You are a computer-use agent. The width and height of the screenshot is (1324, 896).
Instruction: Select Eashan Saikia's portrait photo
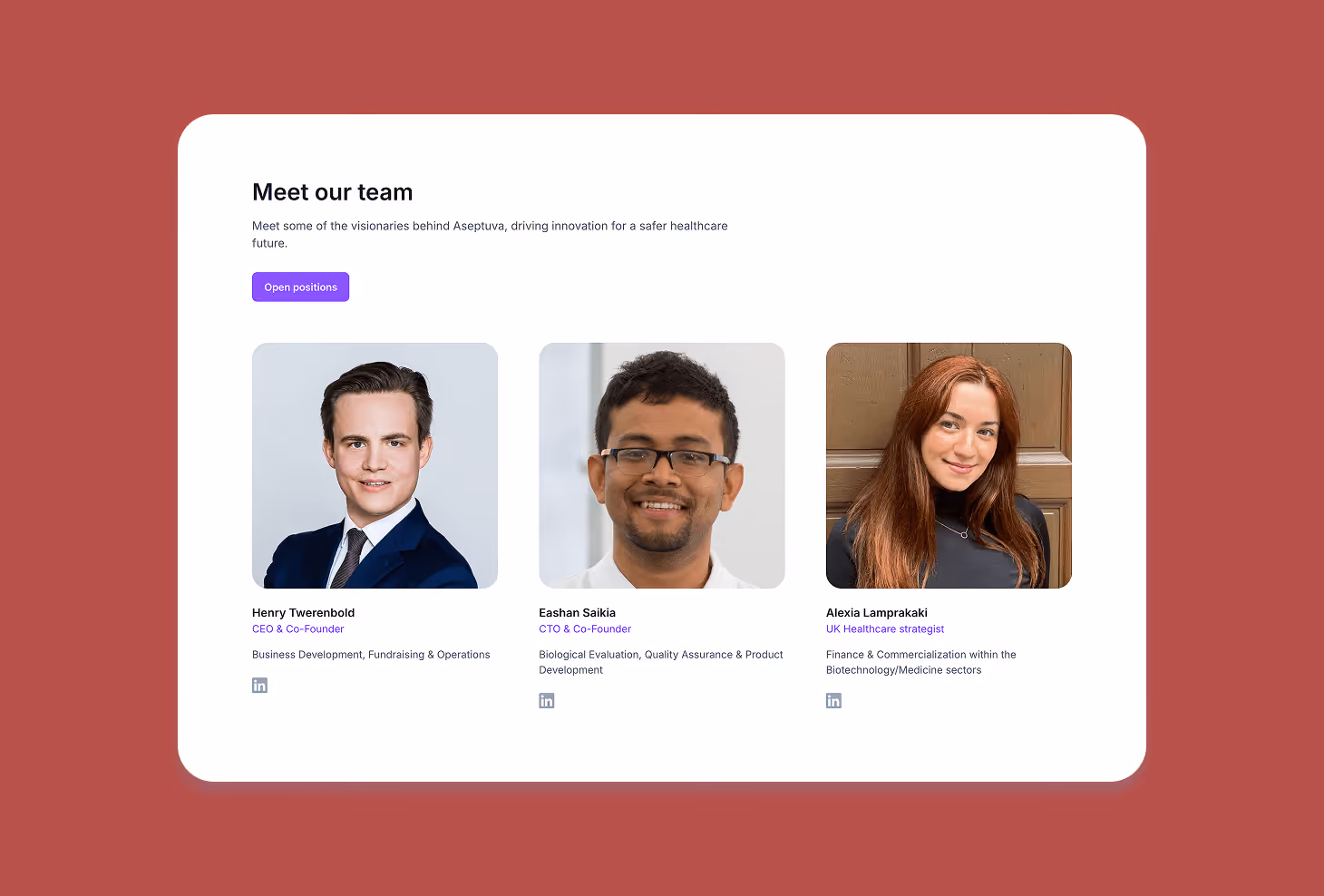click(x=662, y=465)
